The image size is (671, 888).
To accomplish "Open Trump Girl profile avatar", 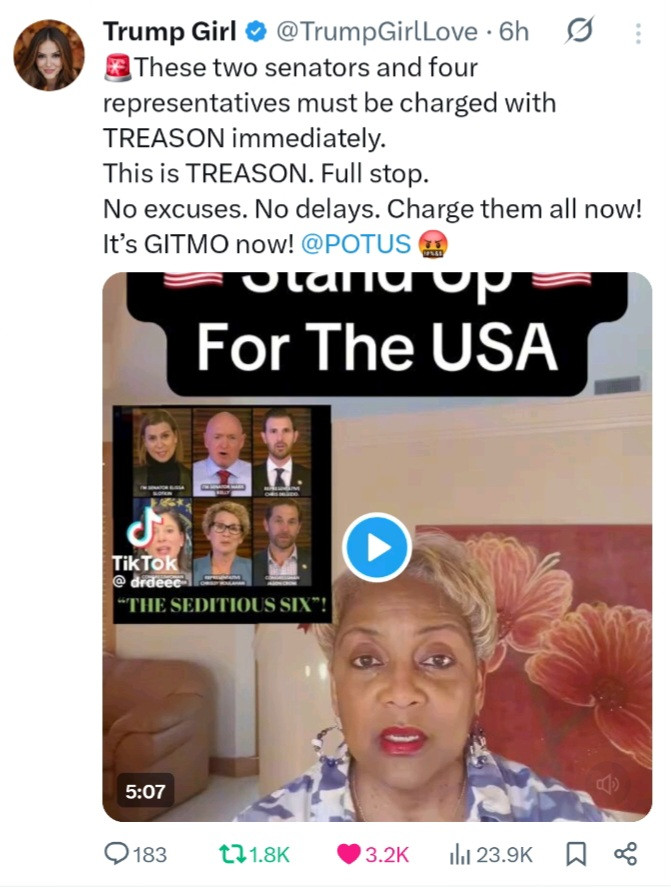I will tap(49, 55).
